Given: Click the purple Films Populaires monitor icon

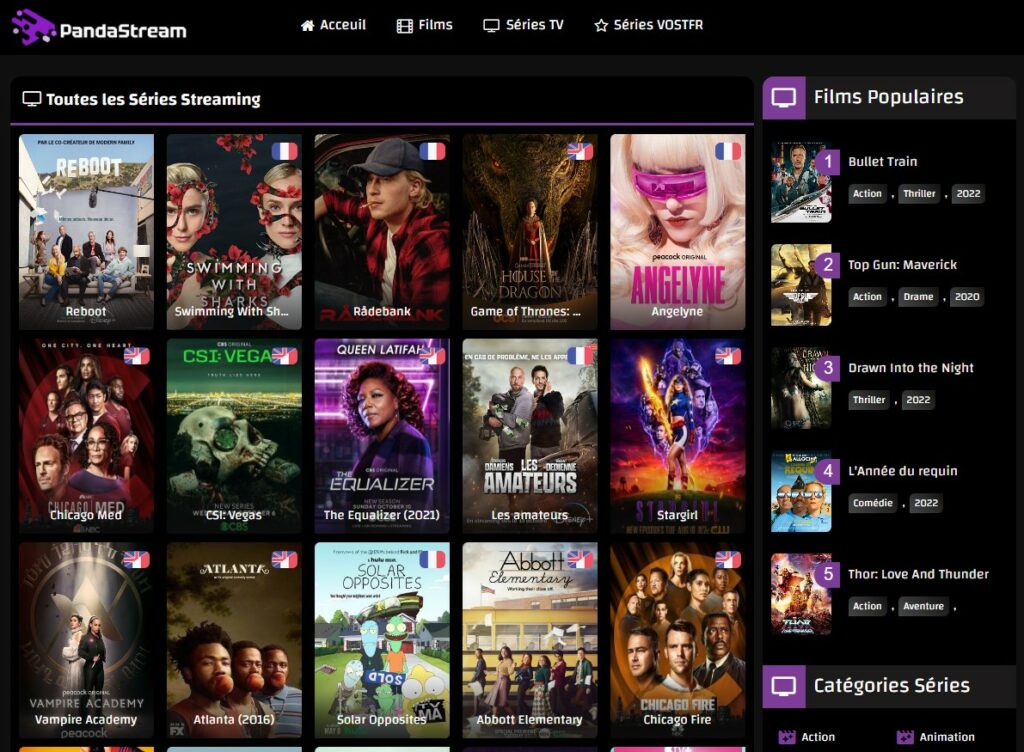Looking at the screenshot, I should (x=784, y=98).
